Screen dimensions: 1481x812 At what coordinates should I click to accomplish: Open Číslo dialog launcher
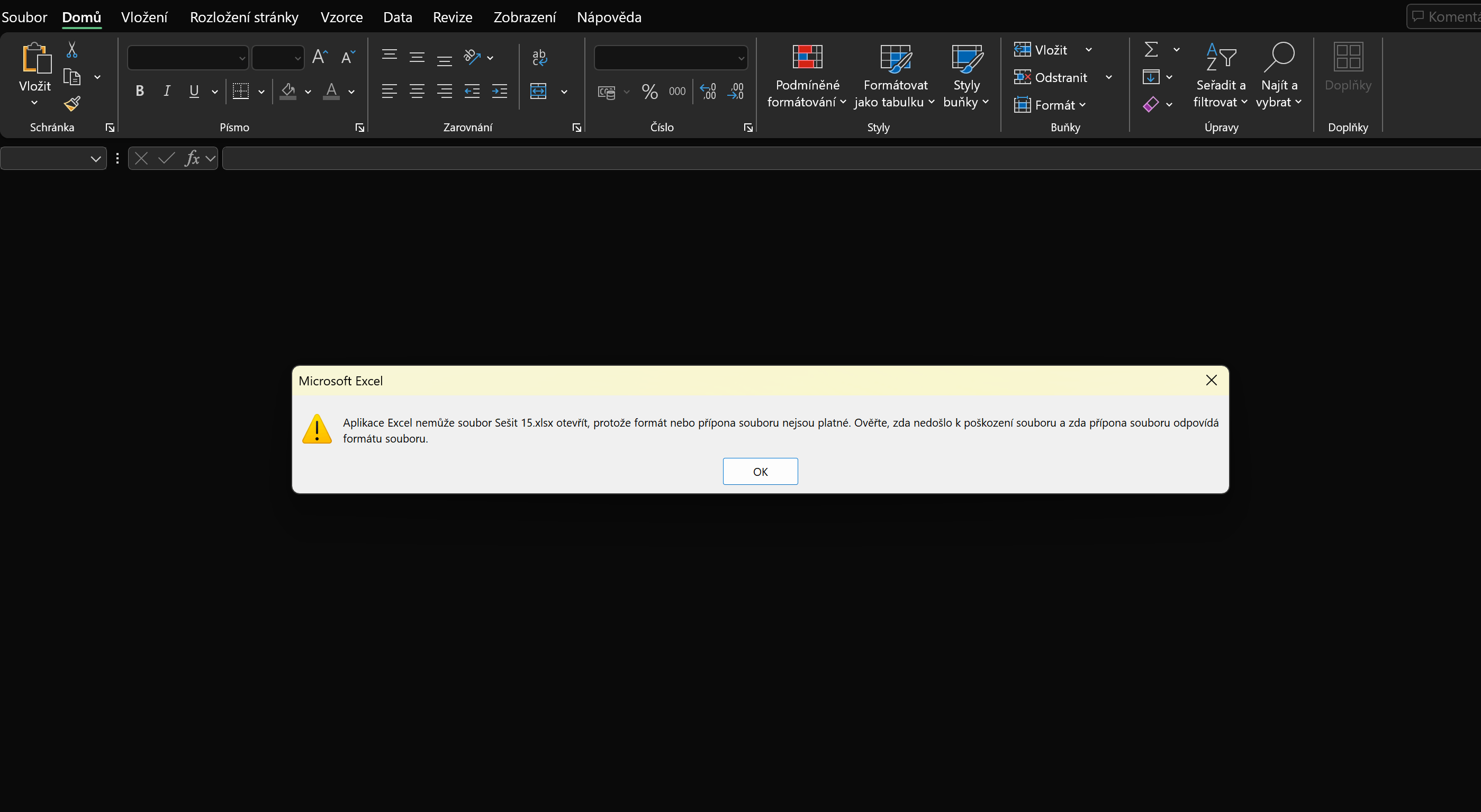748,128
